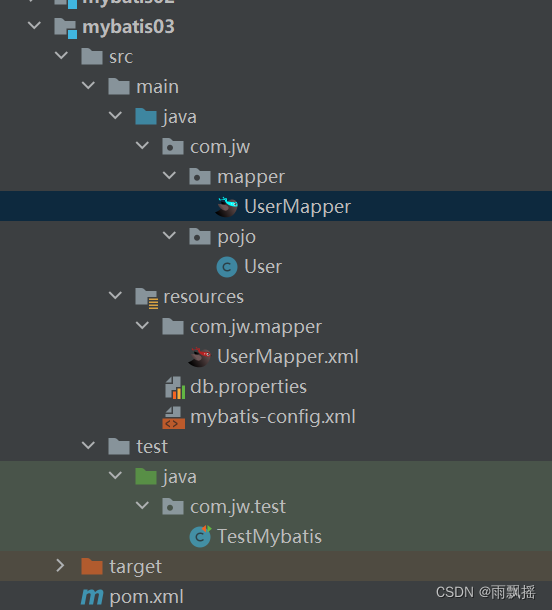
Task: Select the UserMapper interface name
Action: click(x=298, y=207)
